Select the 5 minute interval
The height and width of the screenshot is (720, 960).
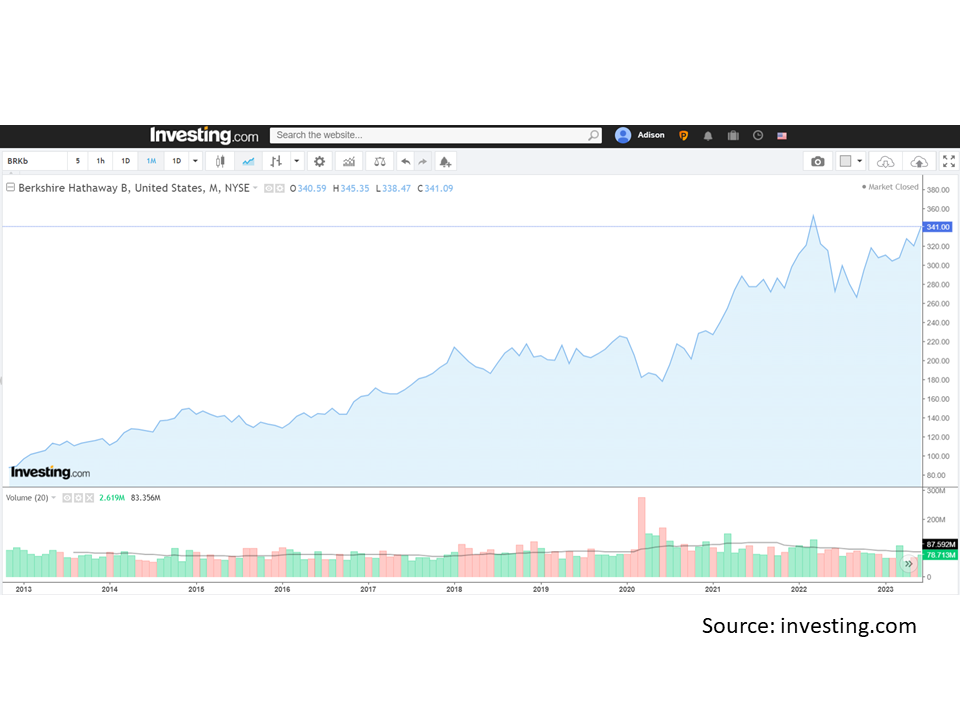coord(78,161)
